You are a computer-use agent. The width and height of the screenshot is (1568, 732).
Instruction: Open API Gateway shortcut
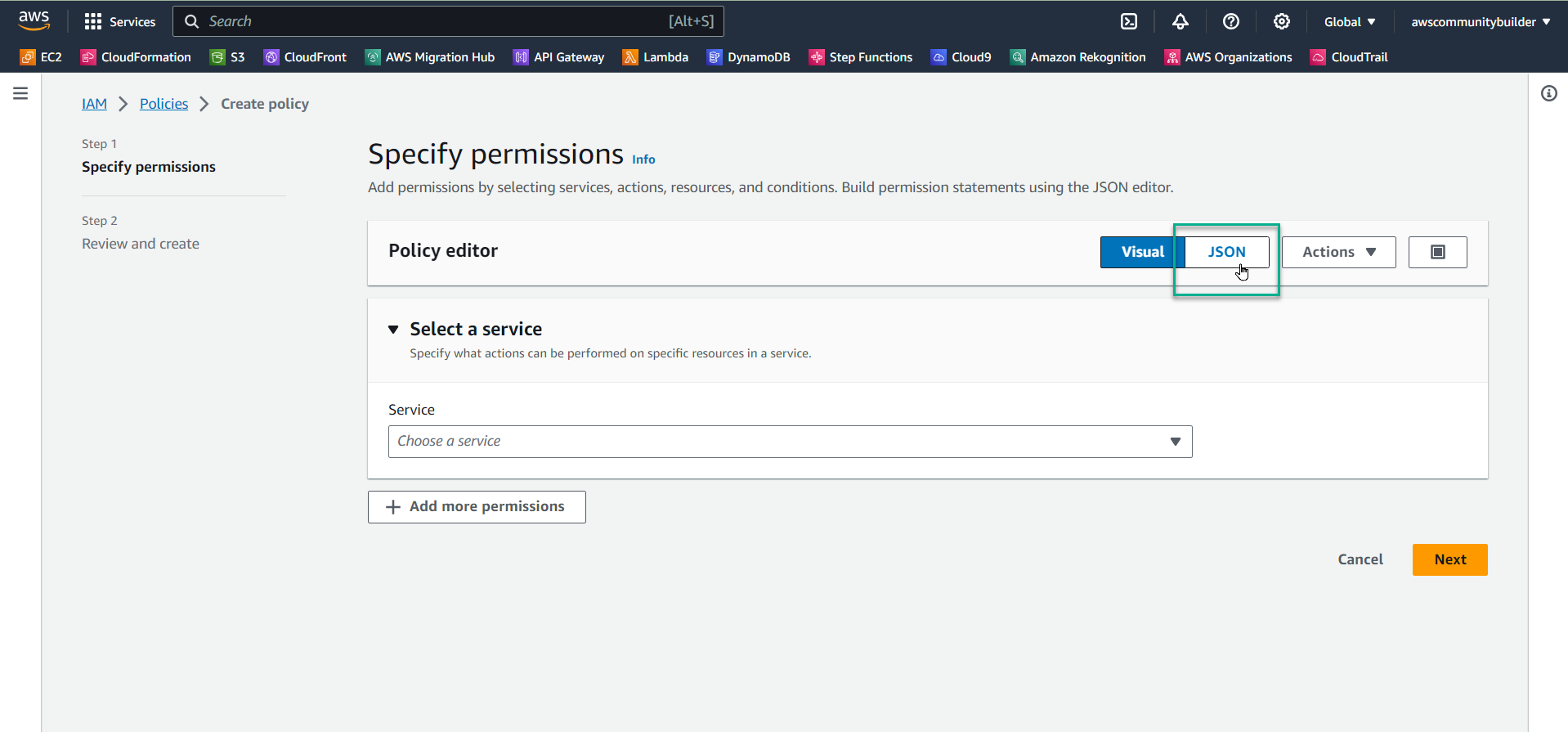(x=559, y=57)
